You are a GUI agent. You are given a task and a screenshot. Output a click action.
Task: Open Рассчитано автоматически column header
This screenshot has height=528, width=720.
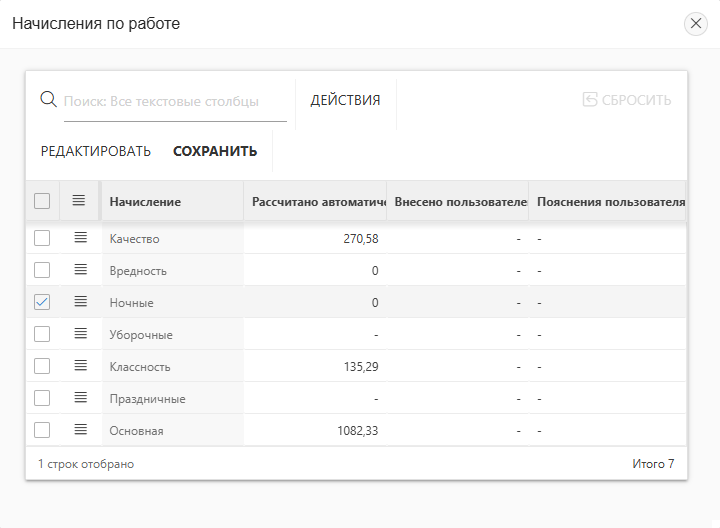pos(318,202)
